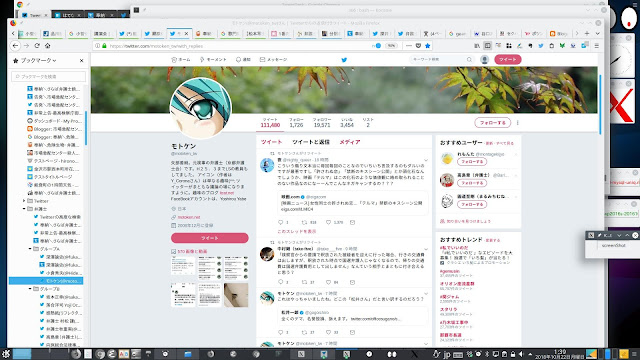Click the large pink Tweet button under the profile bio
Image resolution: width=640 pixels, height=360 pixels.
(x=210, y=238)
